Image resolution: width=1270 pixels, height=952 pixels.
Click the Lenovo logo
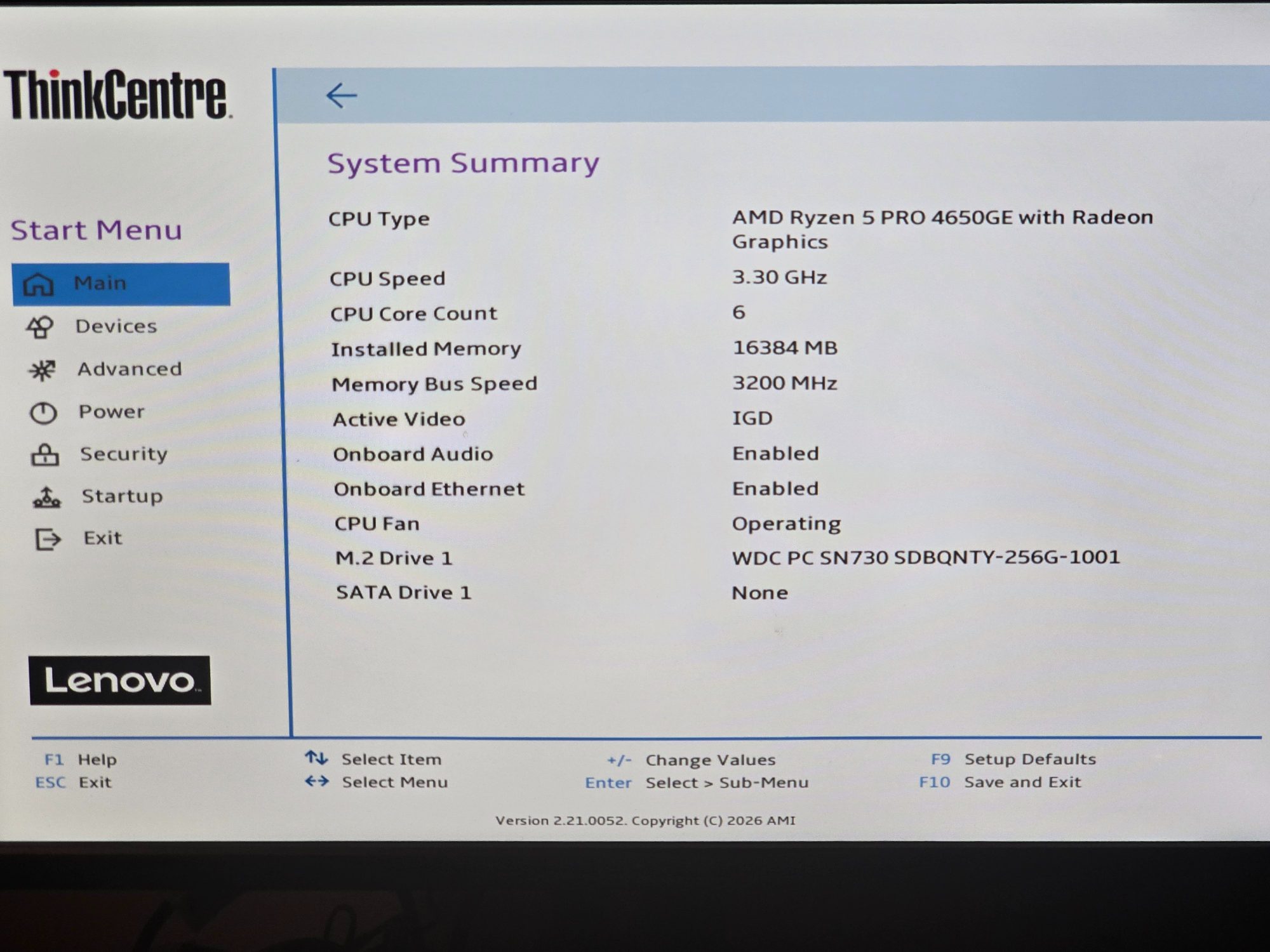click(120, 680)
